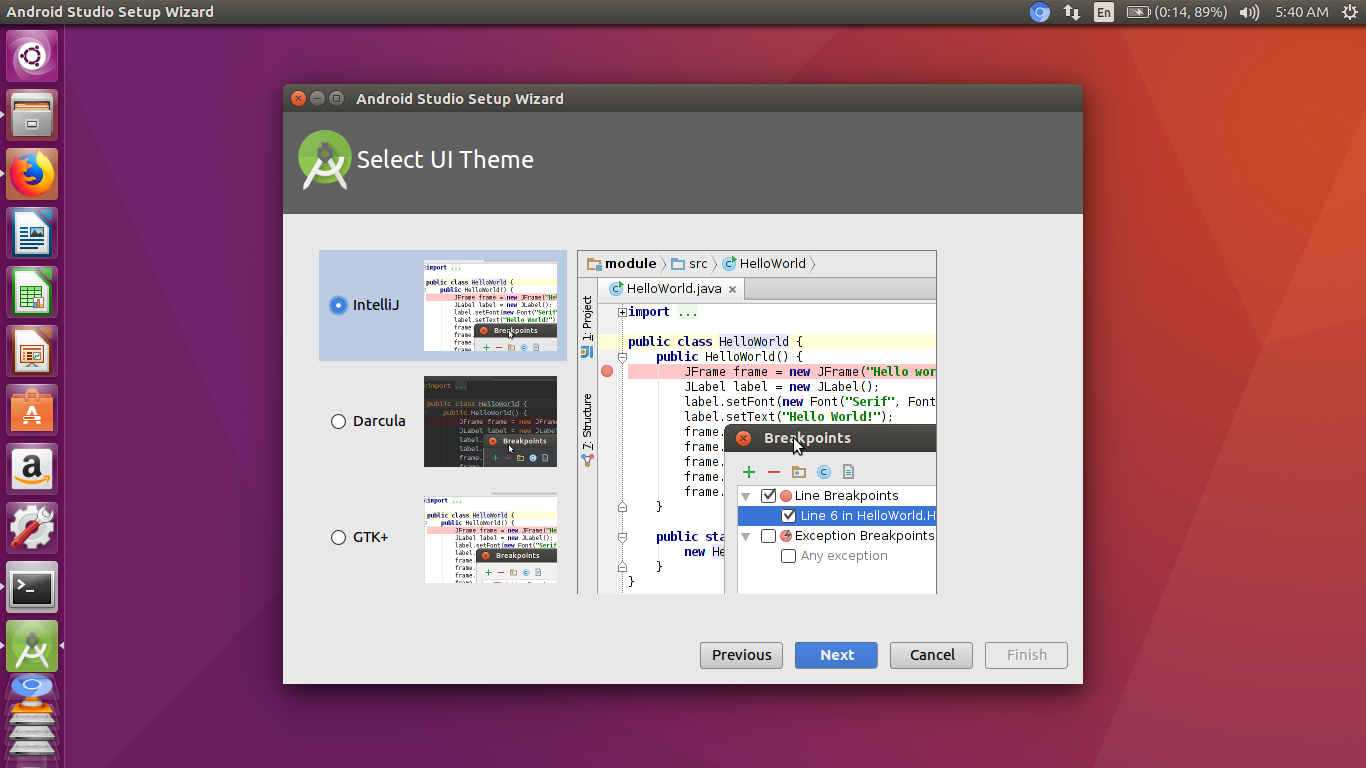This screenshot has height=768, width=1366.
Task: Close the Breakpoints popup in the preview
Action: [x=743, y=438]
